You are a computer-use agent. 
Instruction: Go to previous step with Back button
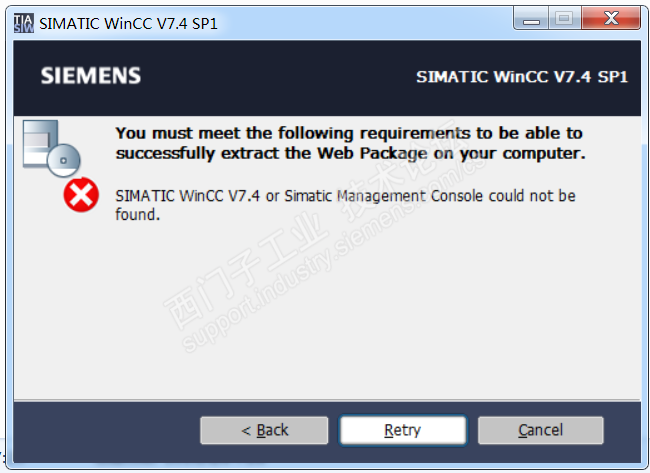pos(264,430)
